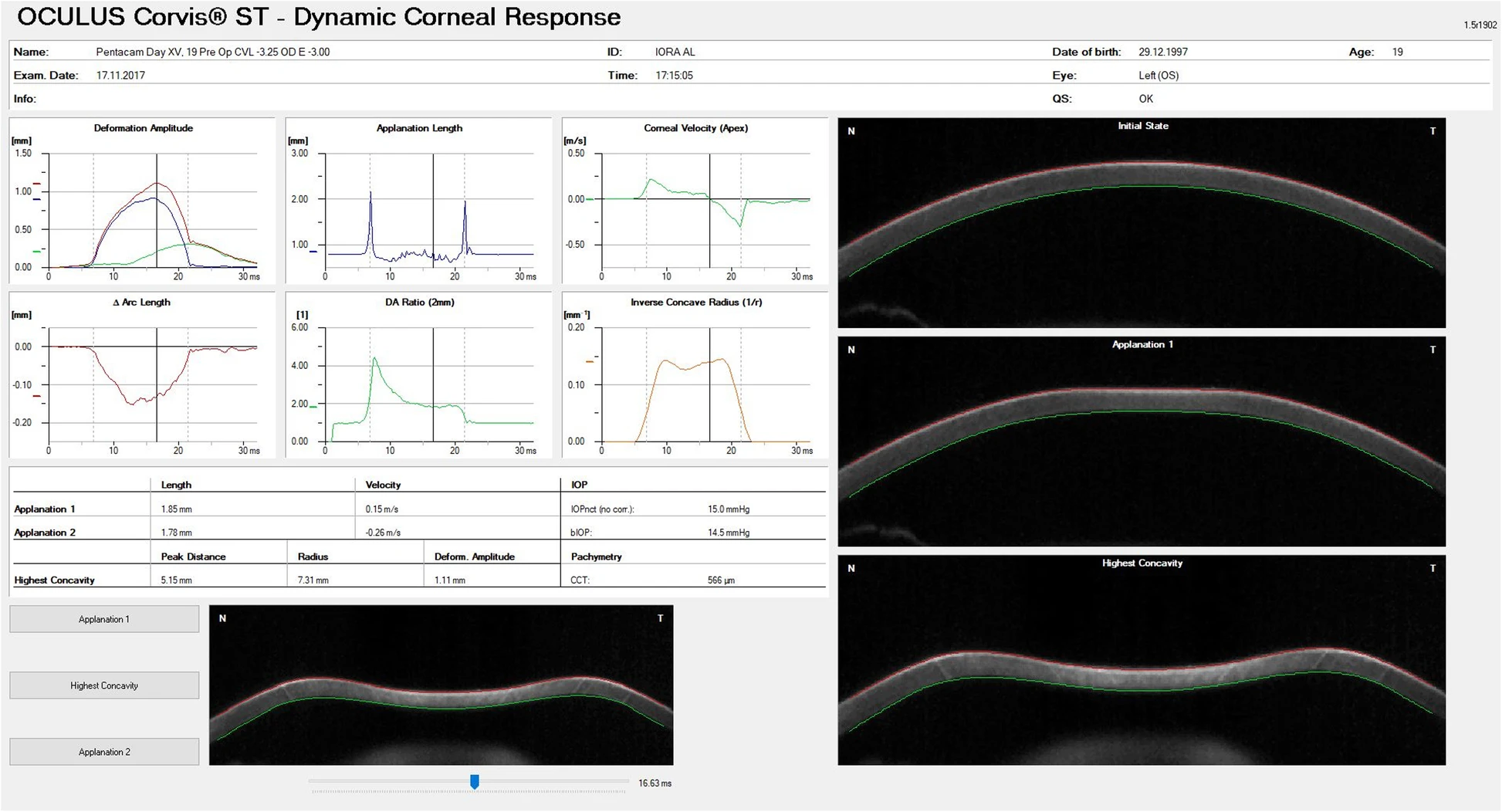Viewport: 1502px width, 812px height.
Task: Open the right-side Highest Concavity cornea image
Action: [1142, 660]
